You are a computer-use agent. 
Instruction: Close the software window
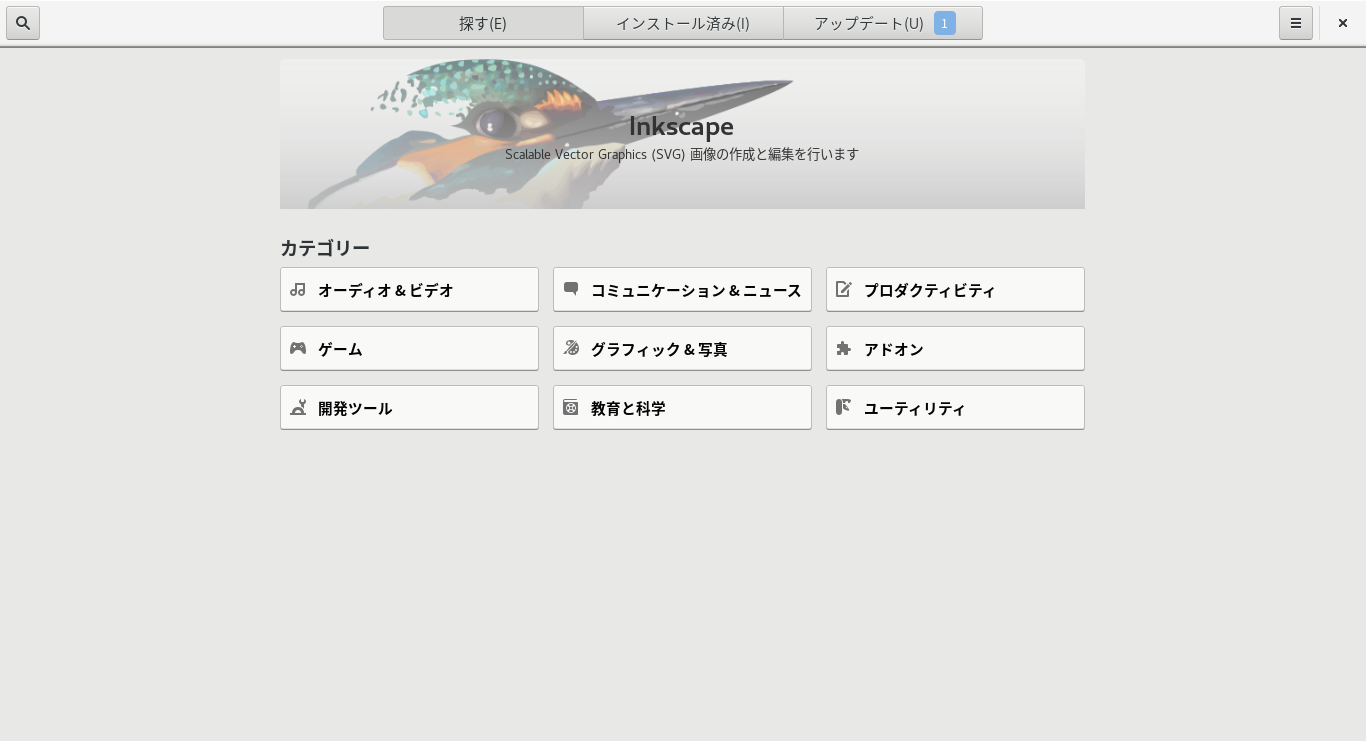click(1343, 23)
